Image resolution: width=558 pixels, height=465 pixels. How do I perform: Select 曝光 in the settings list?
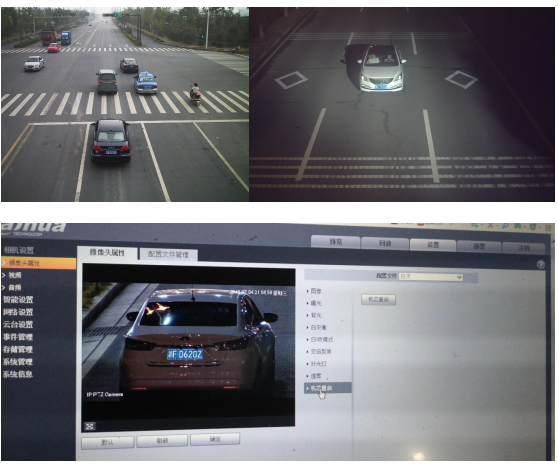pos(316,303)
